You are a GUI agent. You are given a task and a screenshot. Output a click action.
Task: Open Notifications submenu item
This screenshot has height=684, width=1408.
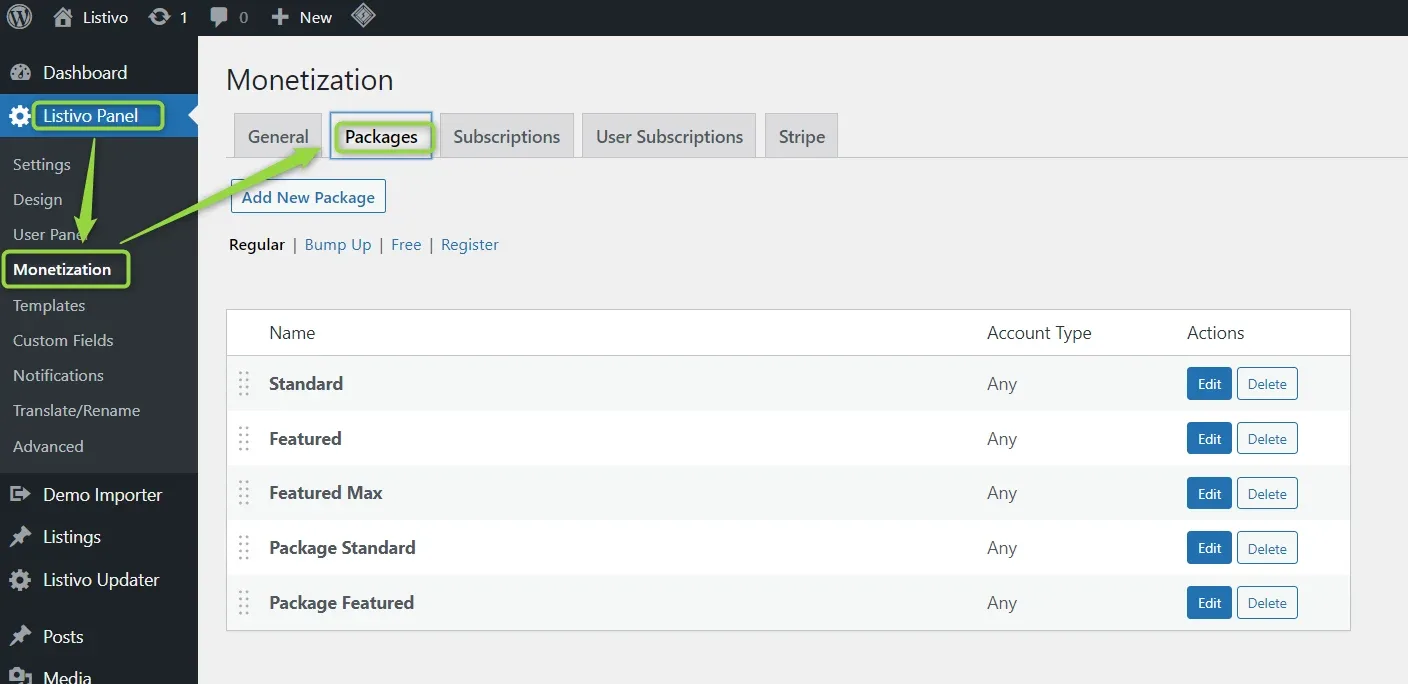[x=58, y=376]
